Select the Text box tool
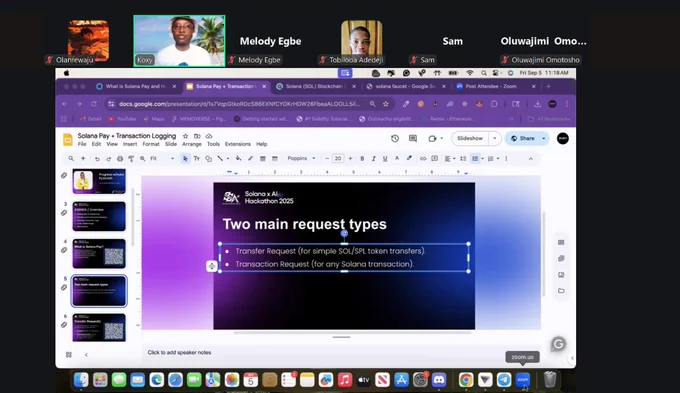Image resolution: width=680 pixels, height=393 pixels. pyautogui.click(x=196, y=159)
